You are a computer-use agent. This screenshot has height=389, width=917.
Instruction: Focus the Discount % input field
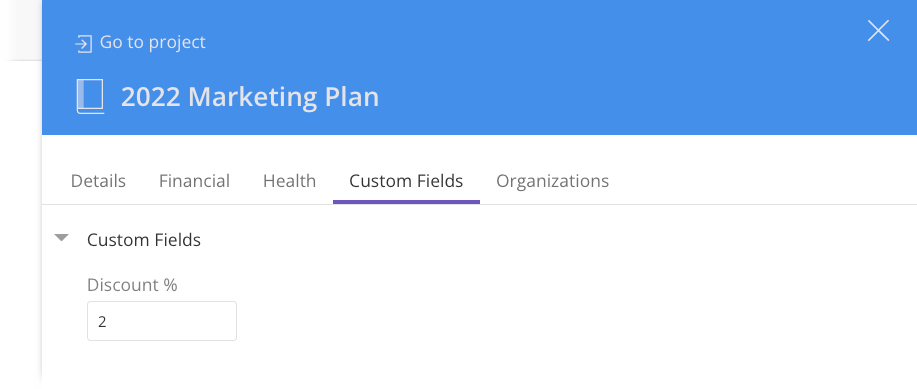click(x=162, y=321)
